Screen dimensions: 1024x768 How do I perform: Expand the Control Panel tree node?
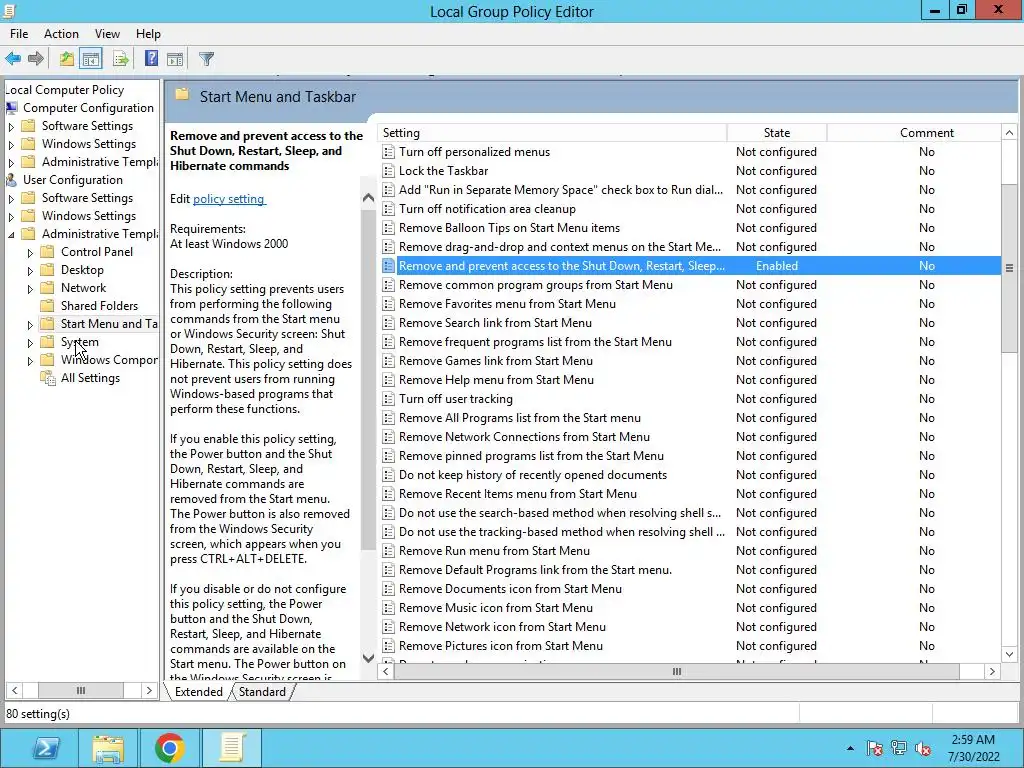click(30, 252)
